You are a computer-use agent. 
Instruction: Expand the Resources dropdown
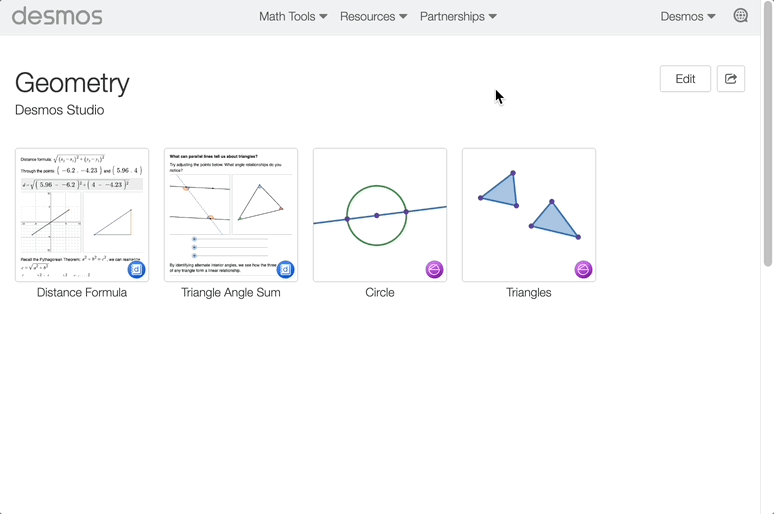[374, 16]
